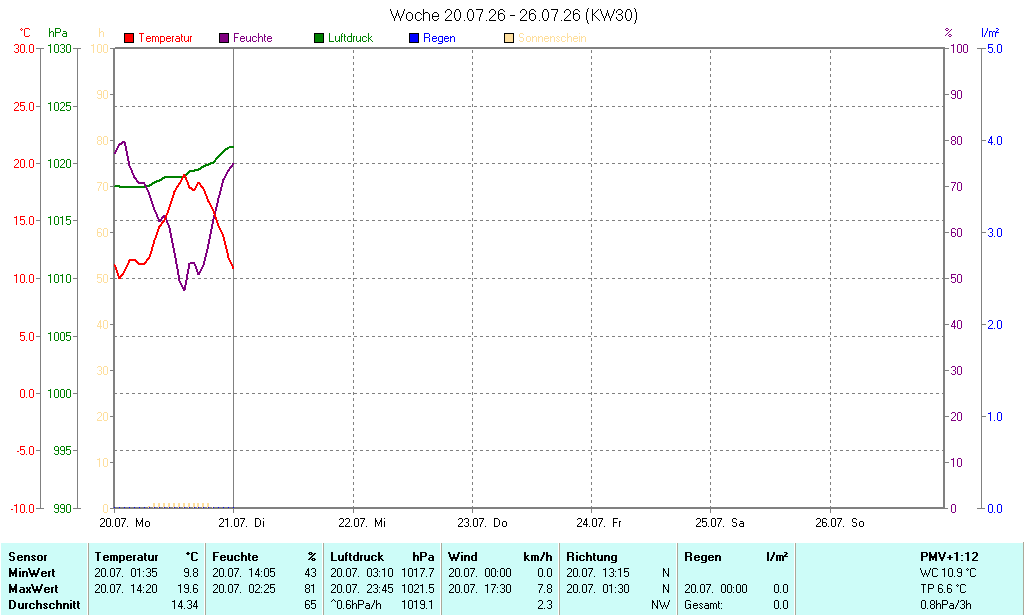Click the 26.07. So date label
Viewport: 1024px width, 615px height.
(840, 522)
